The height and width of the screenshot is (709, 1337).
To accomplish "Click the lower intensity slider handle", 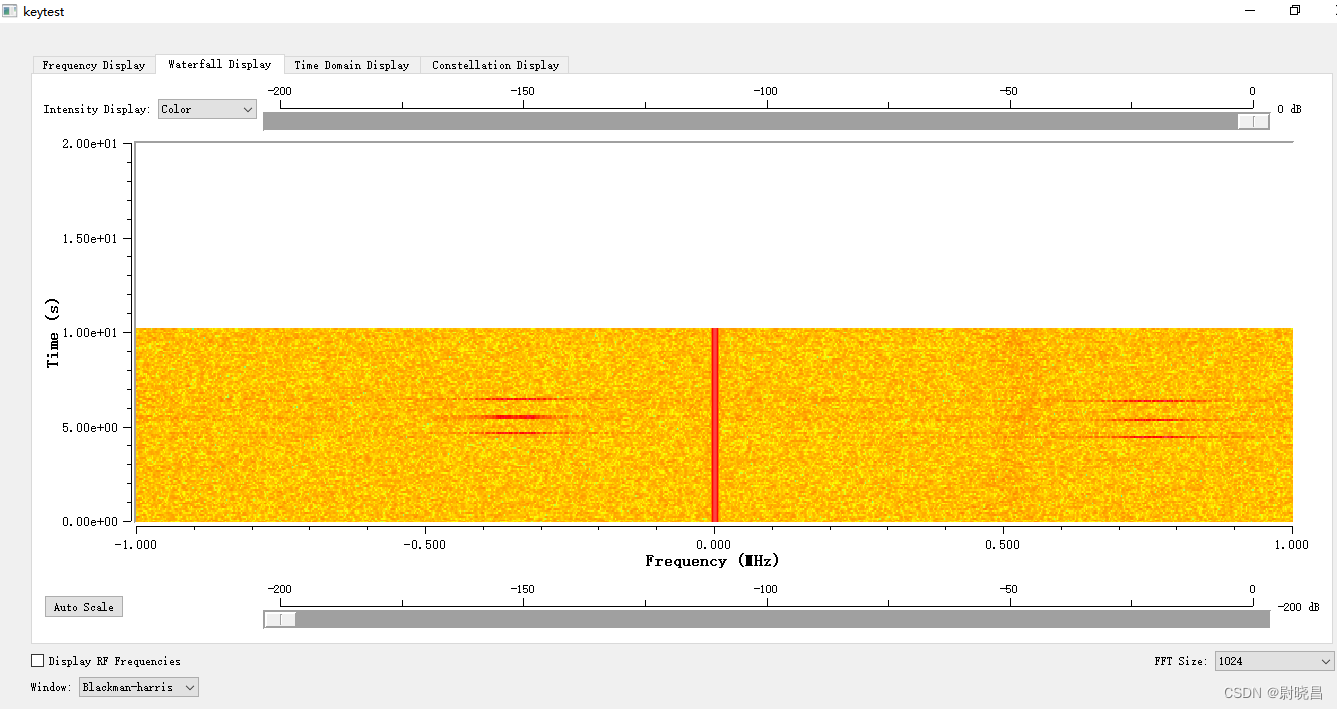I will click(x=278, y=618).
